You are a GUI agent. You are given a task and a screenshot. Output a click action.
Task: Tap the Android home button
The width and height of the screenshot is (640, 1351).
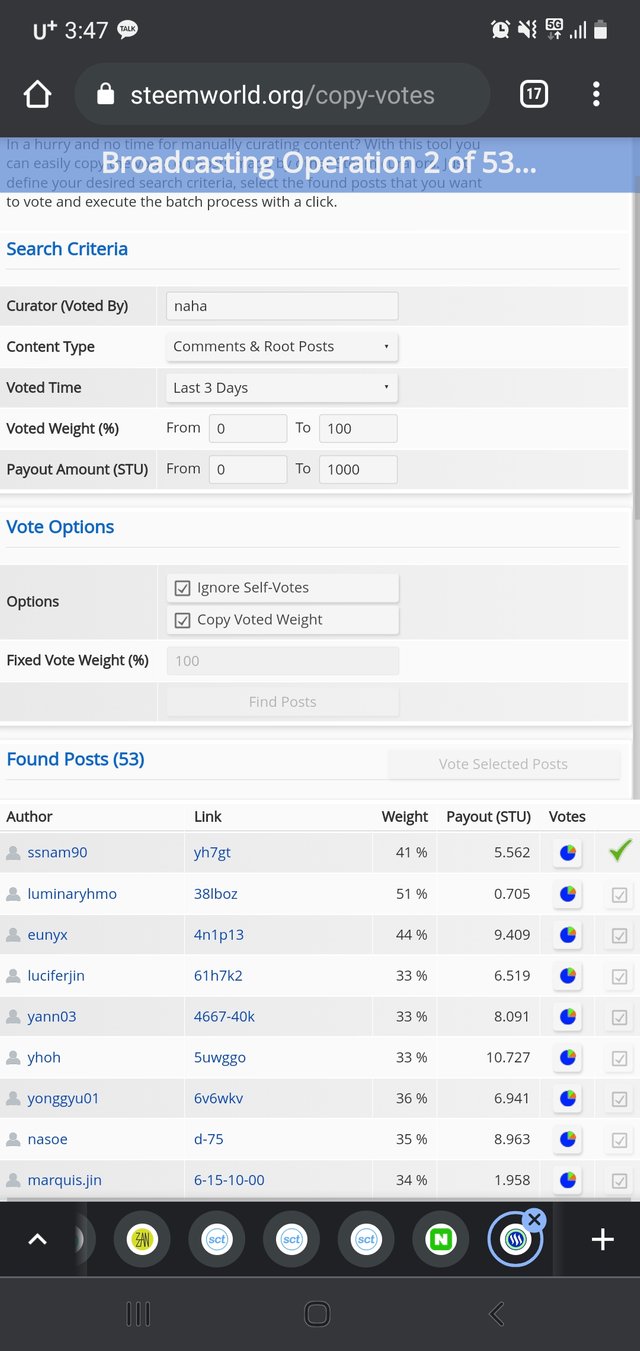pyautogui.click(x=317, y=1314)
